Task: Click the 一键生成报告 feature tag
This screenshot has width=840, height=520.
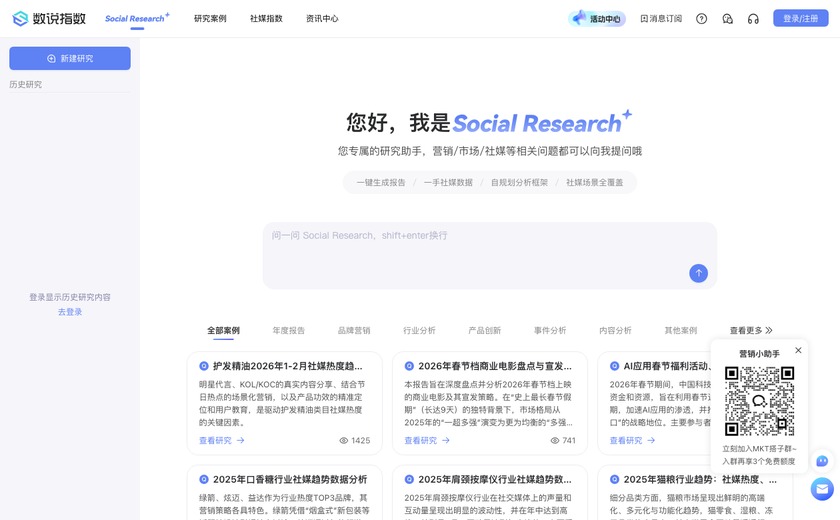Action: [381, 183]
